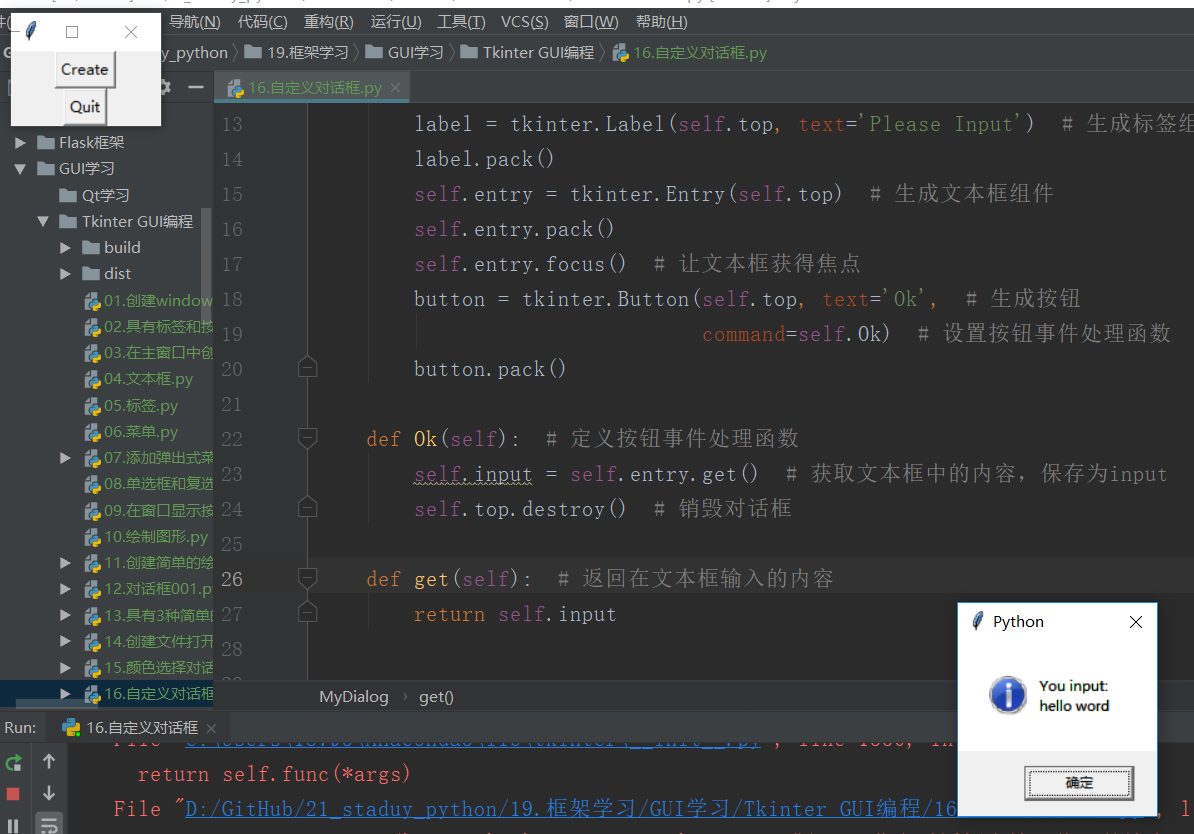
Task: Select 16.自定义对话框 in project tree
Action: pyautogui.click(x=148, y=694)
